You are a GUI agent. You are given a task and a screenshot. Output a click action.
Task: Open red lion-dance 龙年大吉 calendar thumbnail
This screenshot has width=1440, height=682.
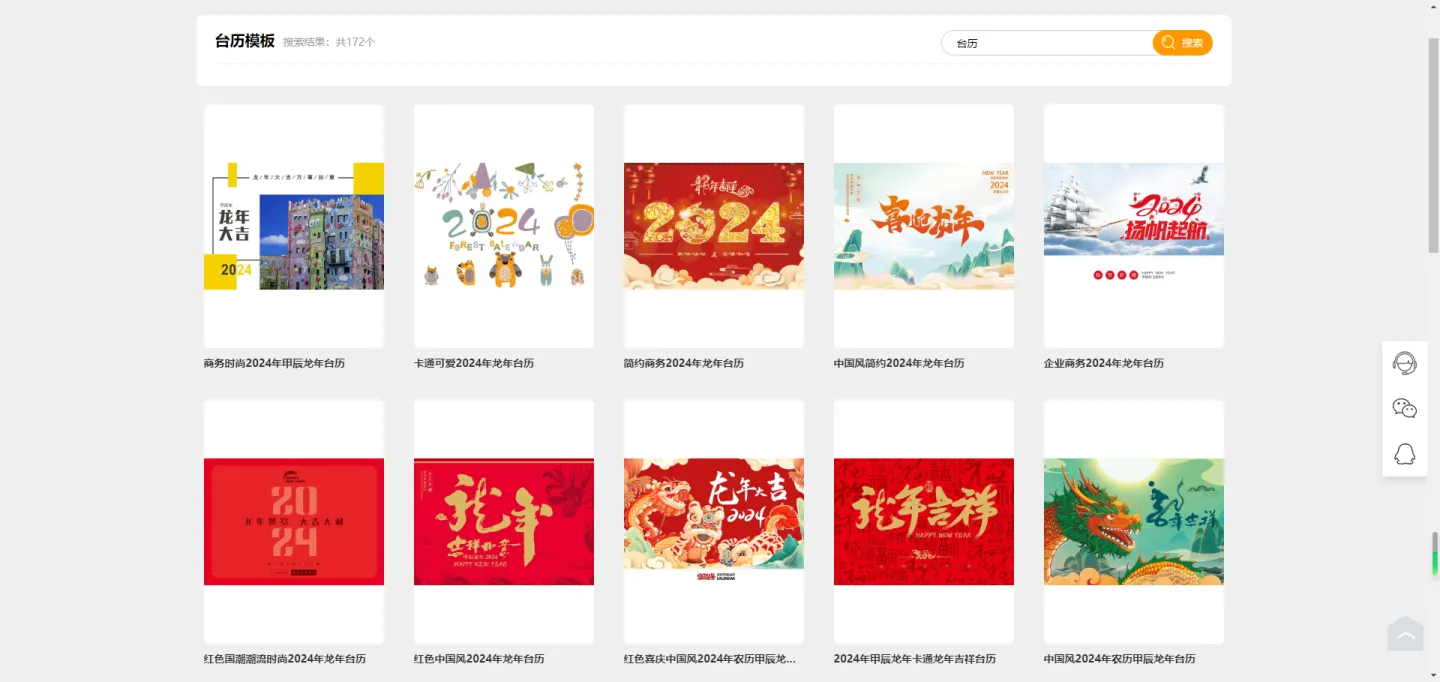coord(714,522)
